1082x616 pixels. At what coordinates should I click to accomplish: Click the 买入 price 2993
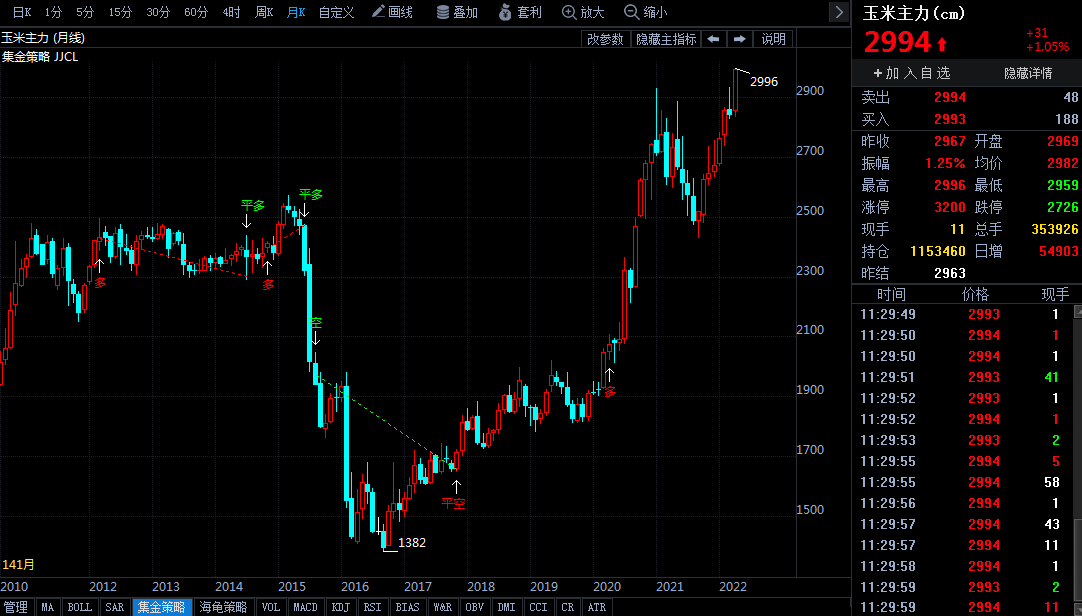coord(950,119)
